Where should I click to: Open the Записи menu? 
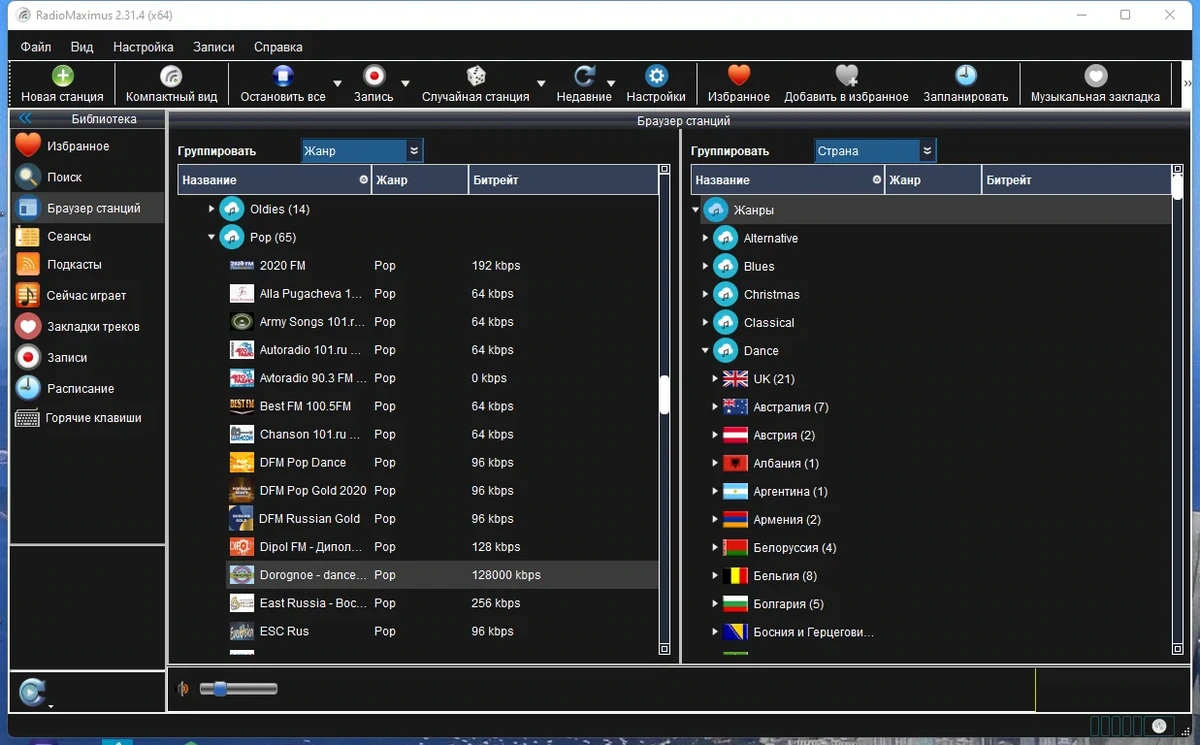214,47
